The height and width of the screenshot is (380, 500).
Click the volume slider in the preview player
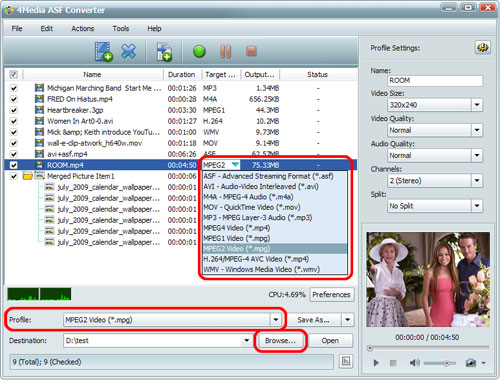pyautogui.click(x=440, y=363)
